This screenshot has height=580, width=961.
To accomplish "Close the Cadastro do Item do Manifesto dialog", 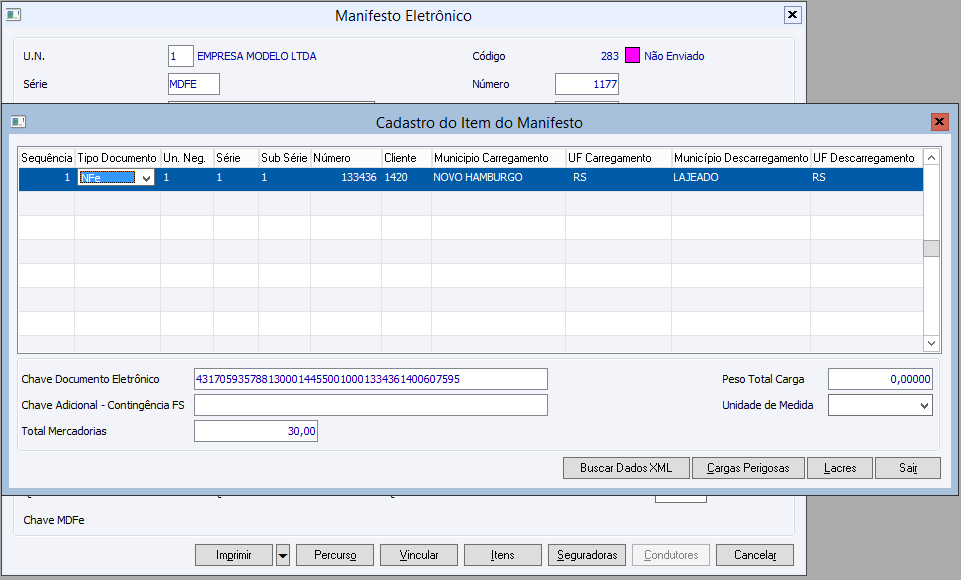I will coord(939,122).
